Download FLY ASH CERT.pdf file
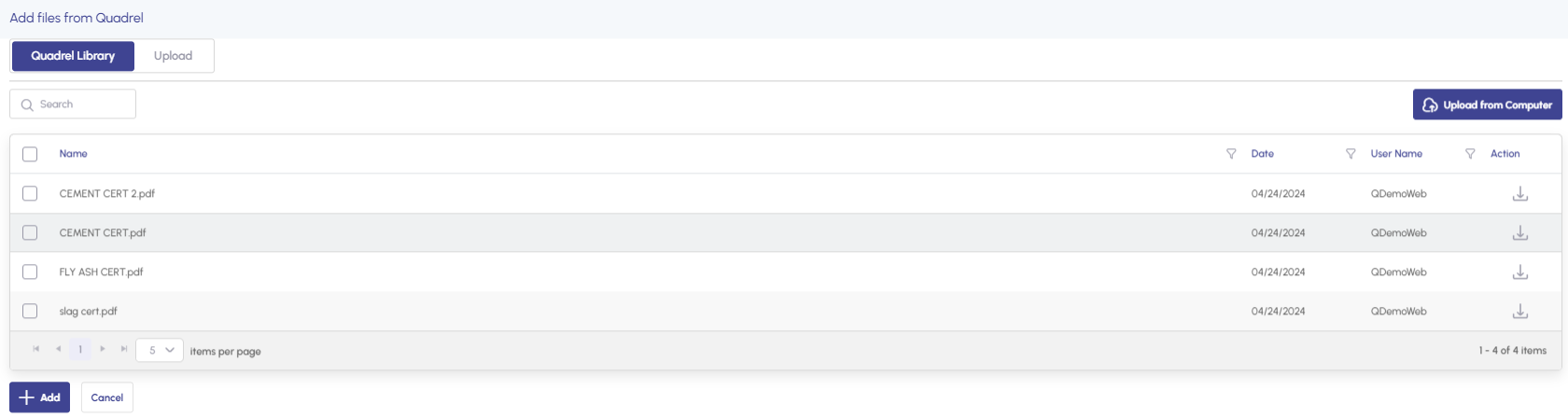The height and width of the screenshot is (418, 1568). 1519,272
